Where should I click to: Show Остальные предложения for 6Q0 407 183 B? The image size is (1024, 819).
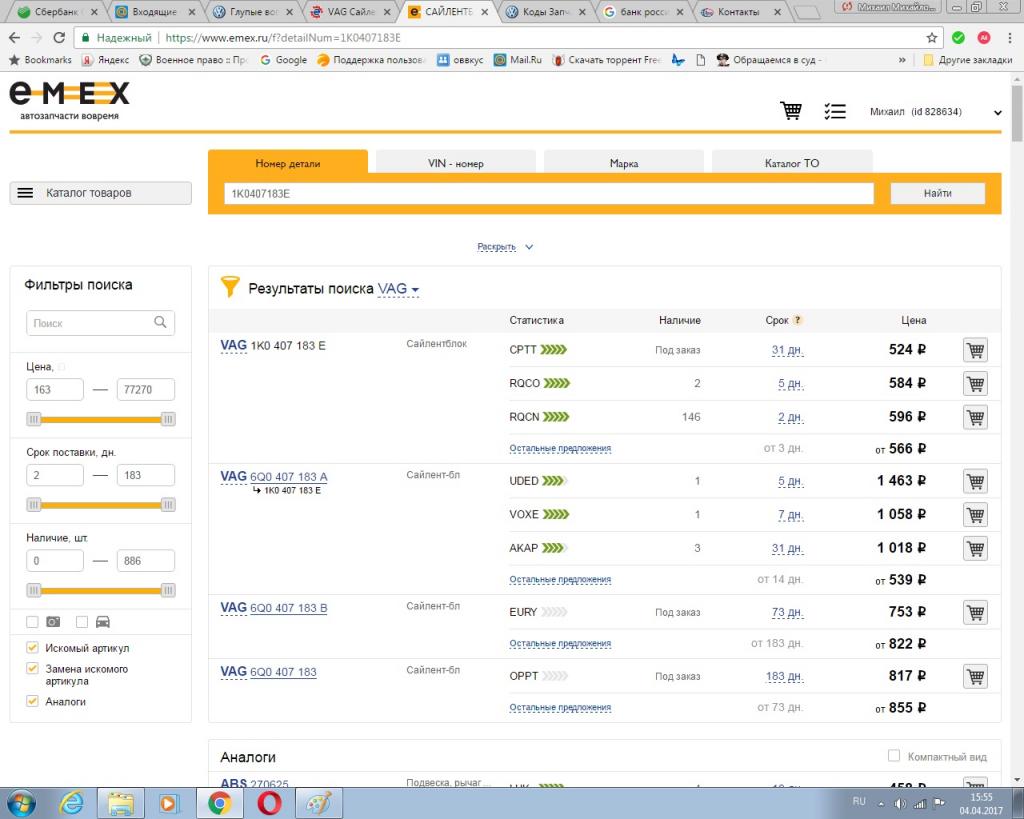tap(560, 643)
